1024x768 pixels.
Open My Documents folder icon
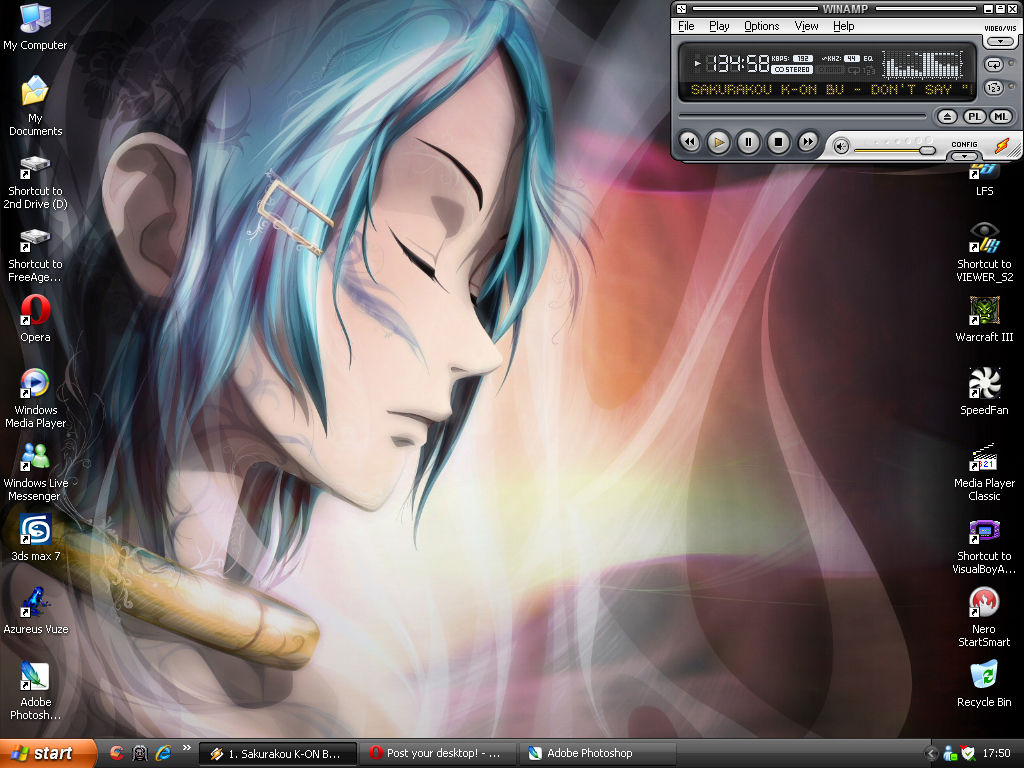click(35, 90)
